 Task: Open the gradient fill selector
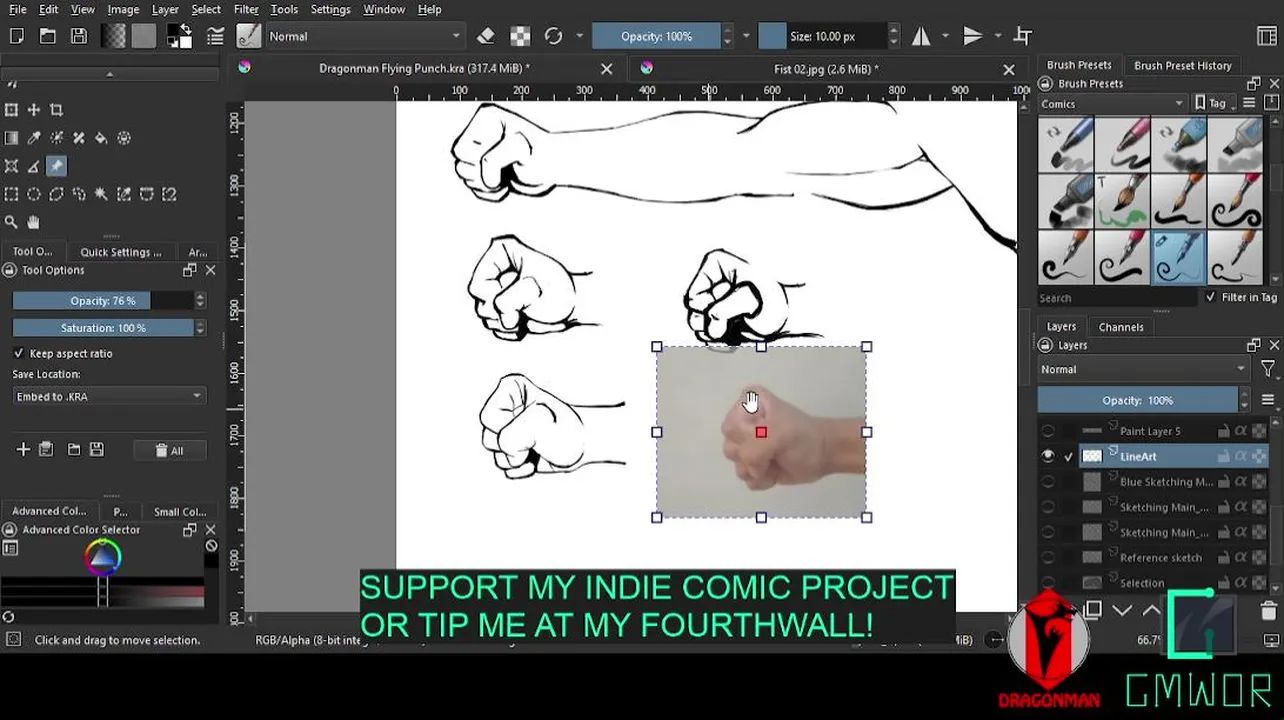click(x=114, y=36)
